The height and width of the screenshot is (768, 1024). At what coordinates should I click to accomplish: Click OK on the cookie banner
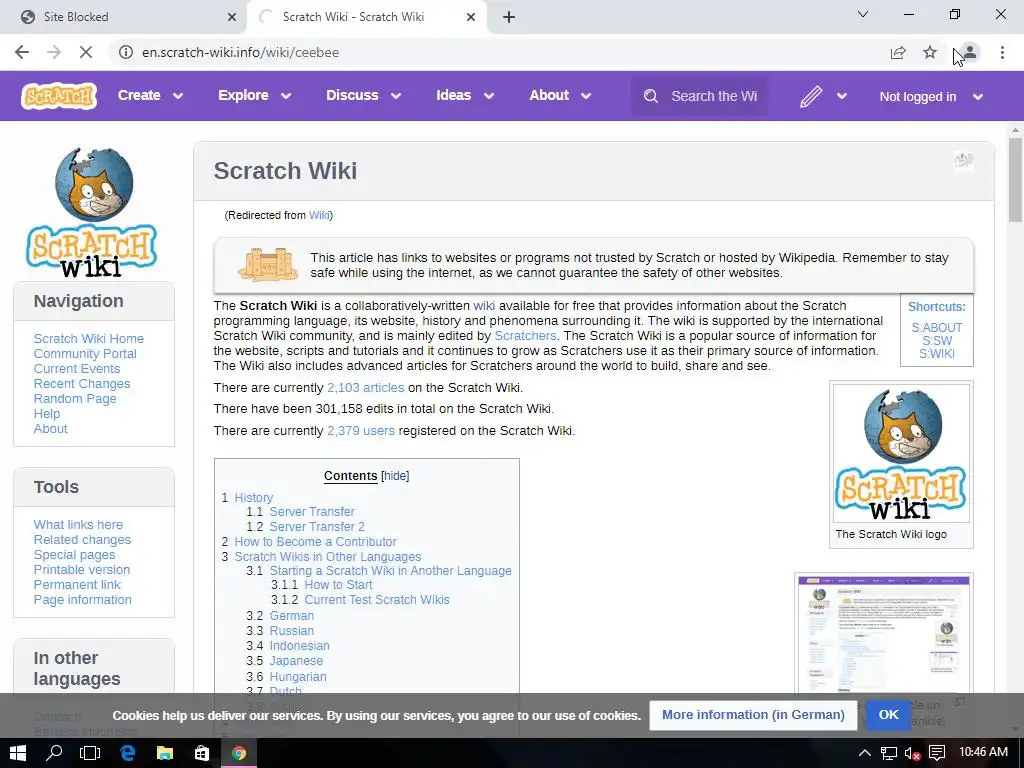(888, 714)
